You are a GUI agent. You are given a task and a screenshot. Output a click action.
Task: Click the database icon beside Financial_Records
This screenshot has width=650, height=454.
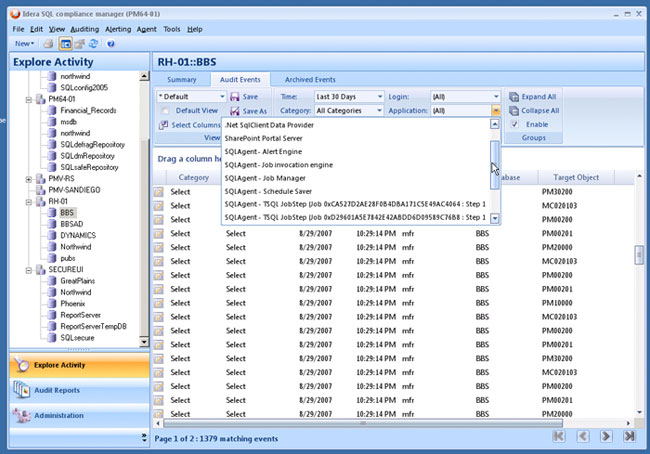tap(52, 110)
